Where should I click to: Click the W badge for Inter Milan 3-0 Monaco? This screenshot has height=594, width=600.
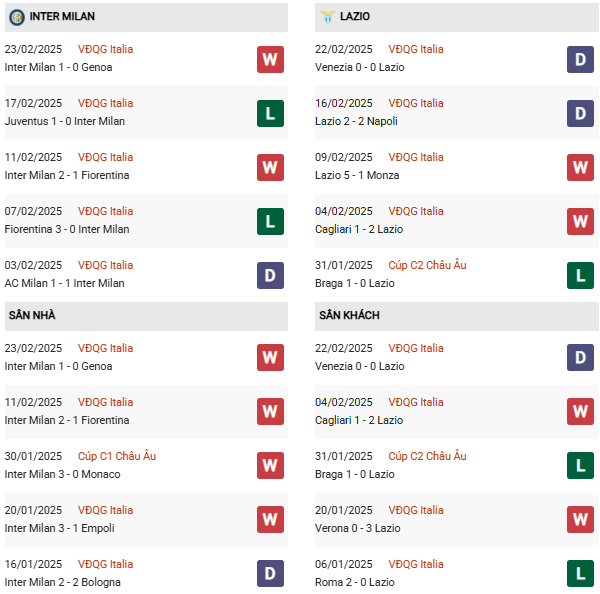[x=270, y=466]
